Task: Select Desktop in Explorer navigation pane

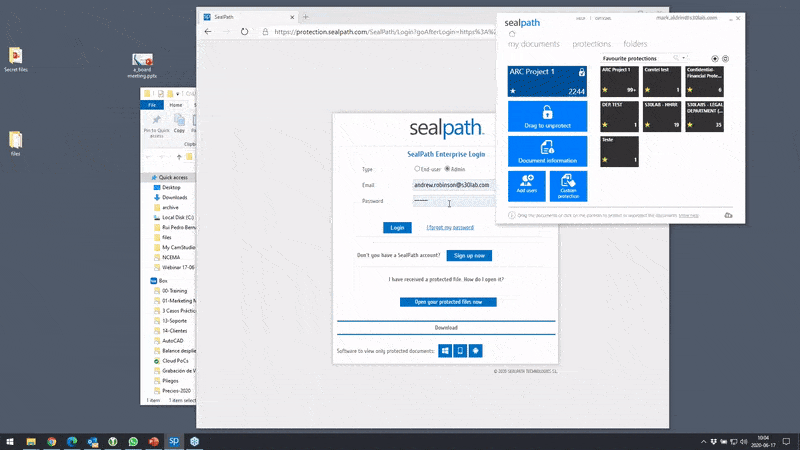Action: 171,187
